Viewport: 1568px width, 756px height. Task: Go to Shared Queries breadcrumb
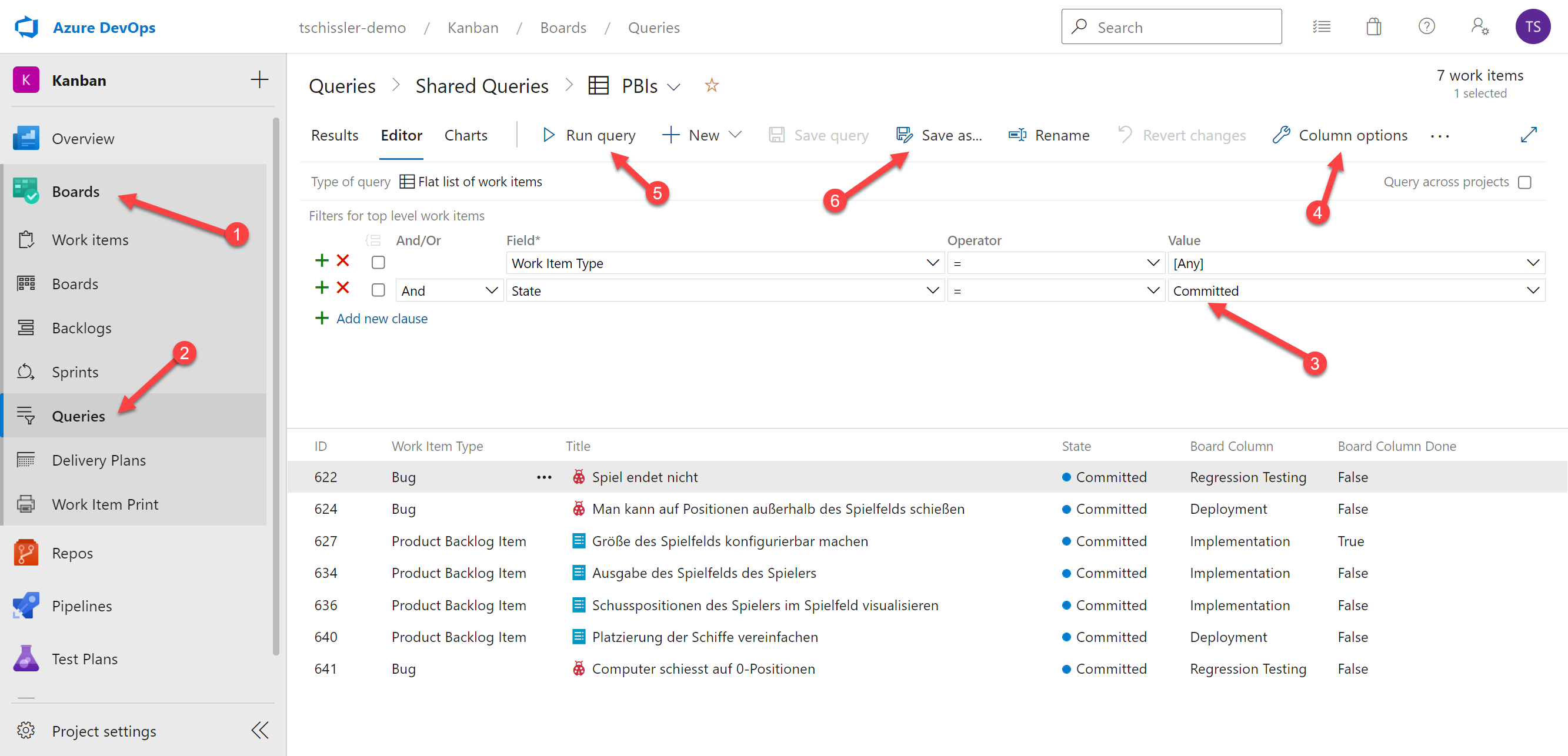(482, 86)
